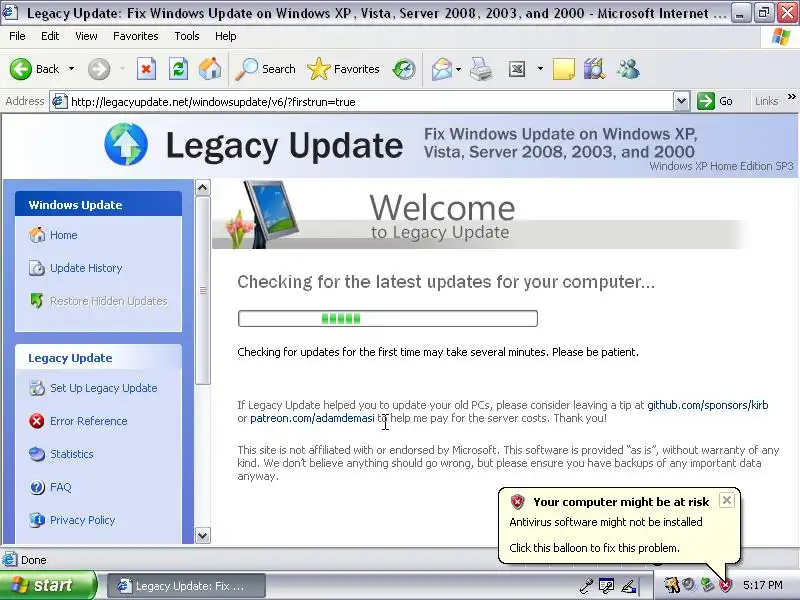Go to the Home page icon in toolbar

coord(210,69)
